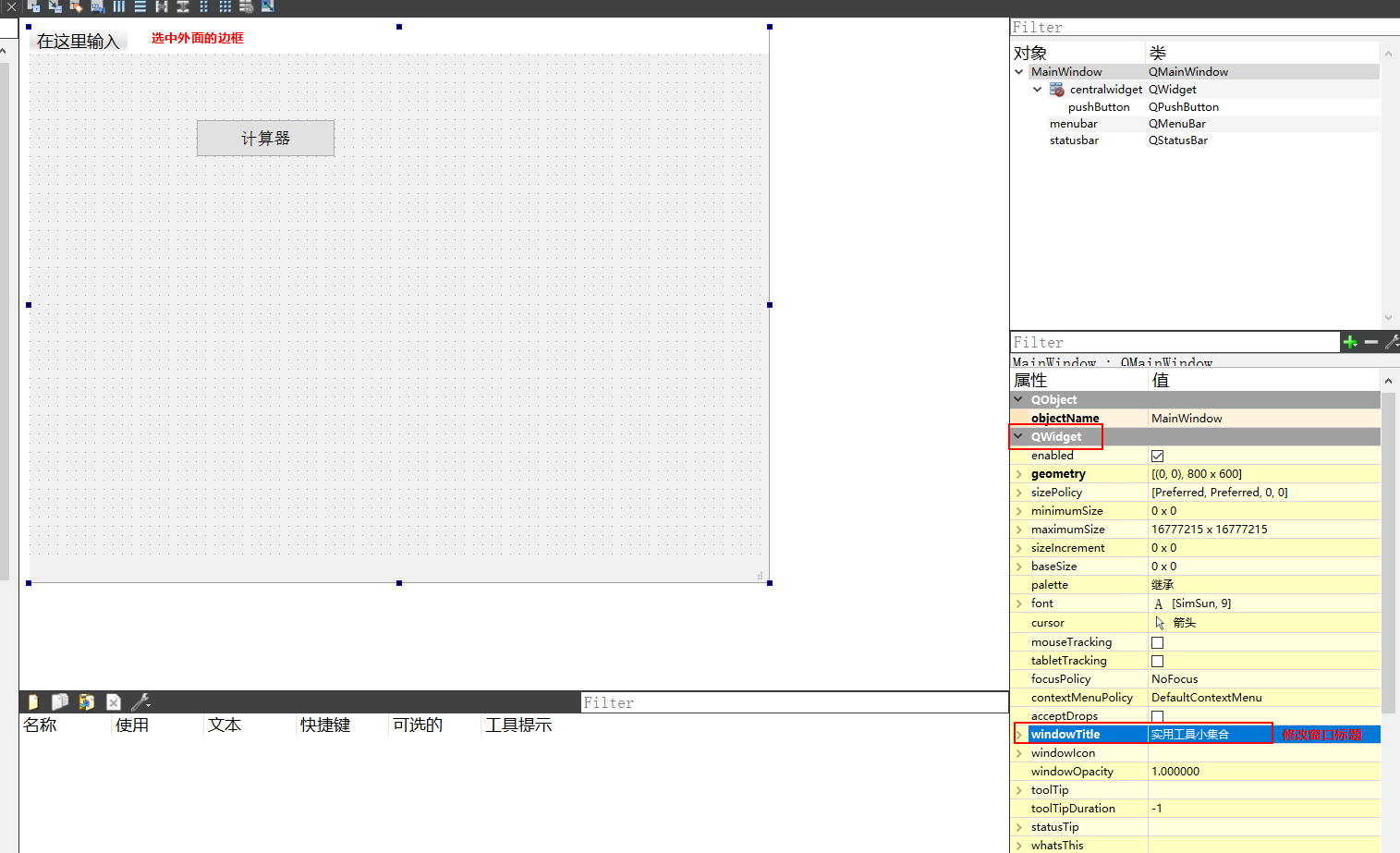Open property editor wrench configuration
This screenshot has width=1400, height=853.
coord(1392,342)
